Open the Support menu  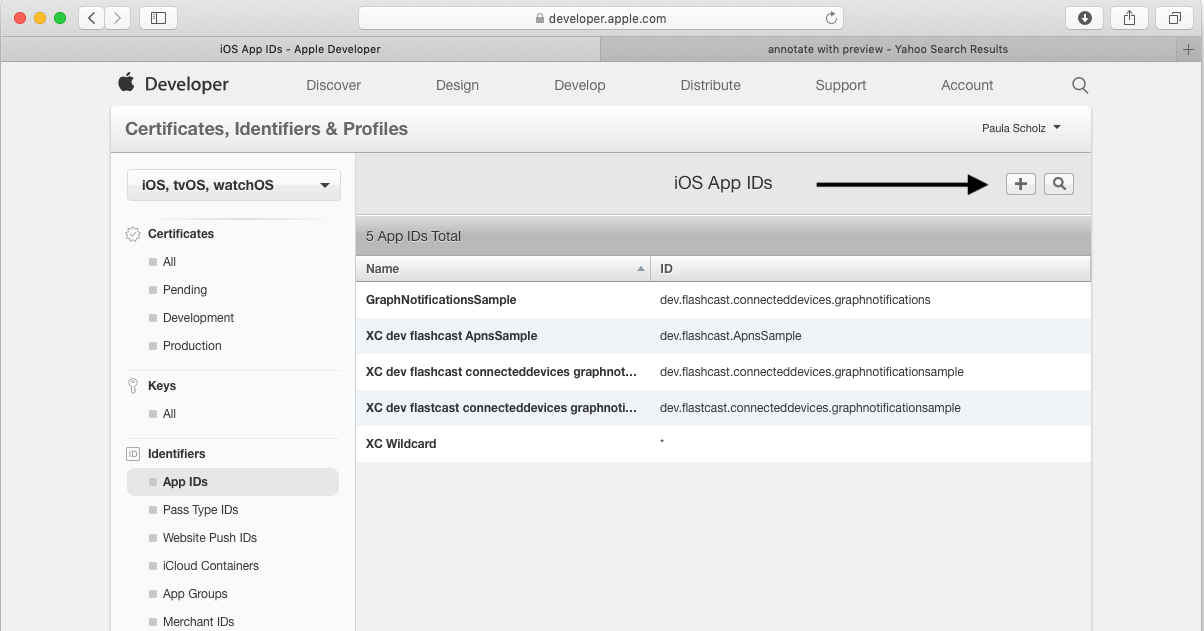pos(841,85)
